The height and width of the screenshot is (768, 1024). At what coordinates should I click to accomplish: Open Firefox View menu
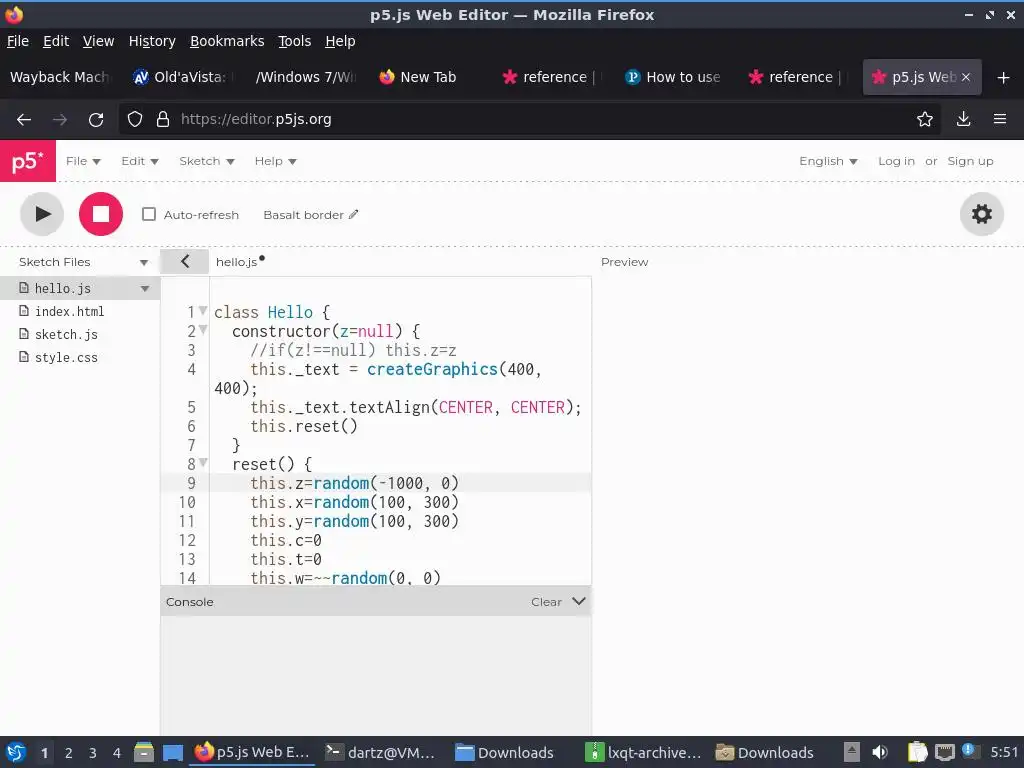(98, 41)
